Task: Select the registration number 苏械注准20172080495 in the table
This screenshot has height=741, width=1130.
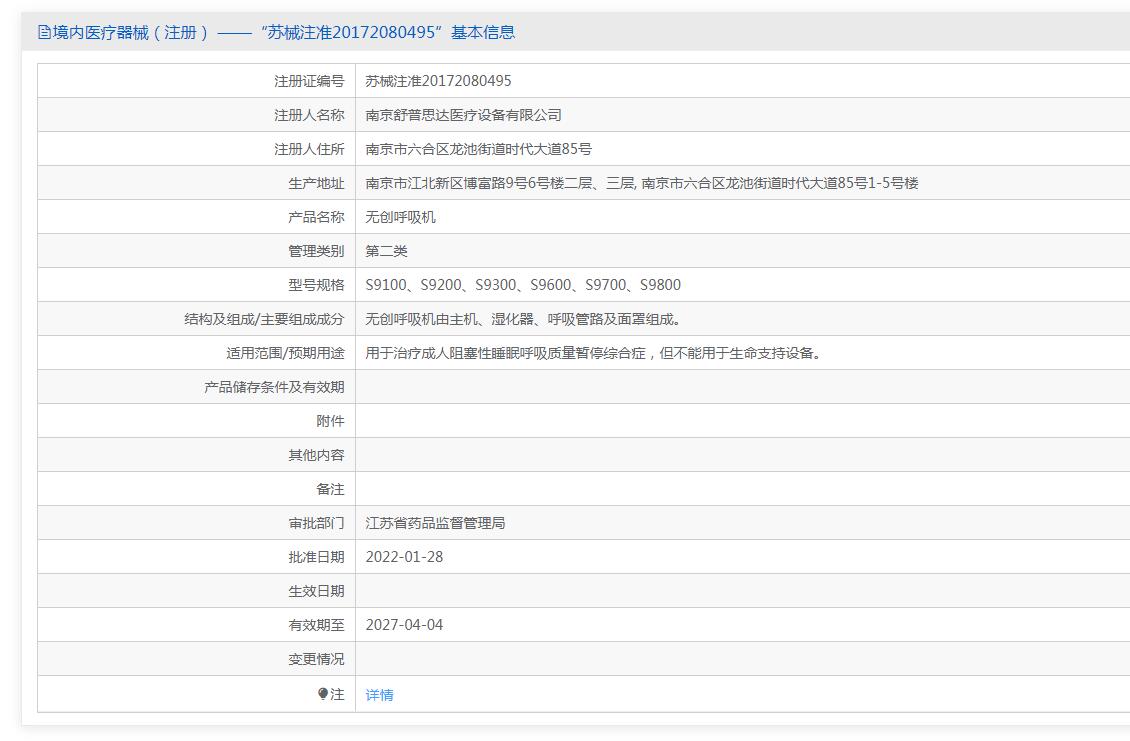Action: [438, 81]
